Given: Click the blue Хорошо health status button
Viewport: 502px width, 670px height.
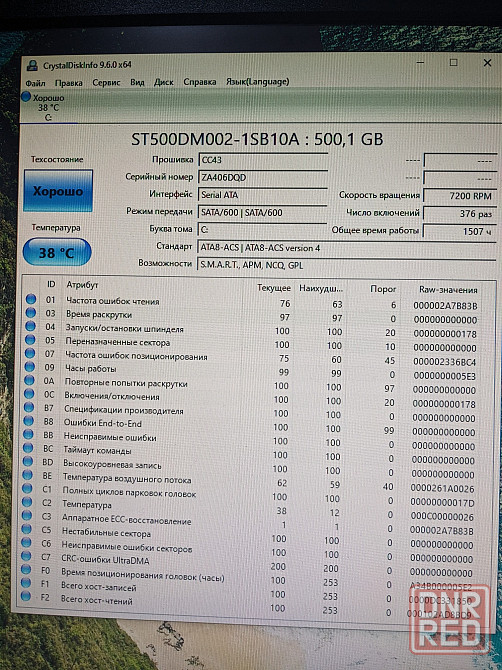Looking at the screenshot, I should 58,191.
